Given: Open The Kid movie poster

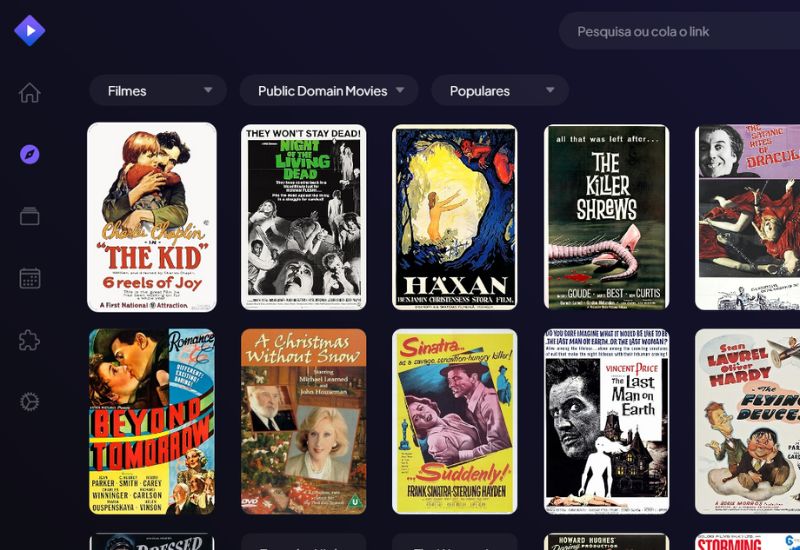Looking at the screenshot, I should [x=152, y=217].
